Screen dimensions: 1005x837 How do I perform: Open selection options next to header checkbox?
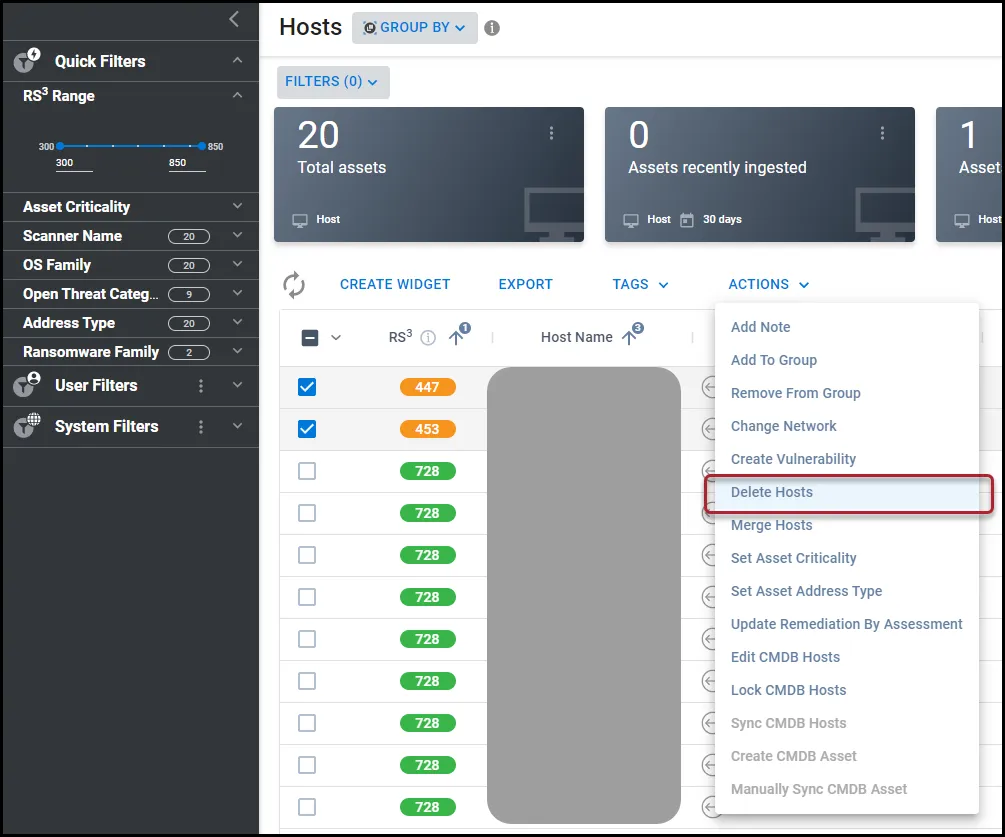pyautogui.click(x=336, y=338)
